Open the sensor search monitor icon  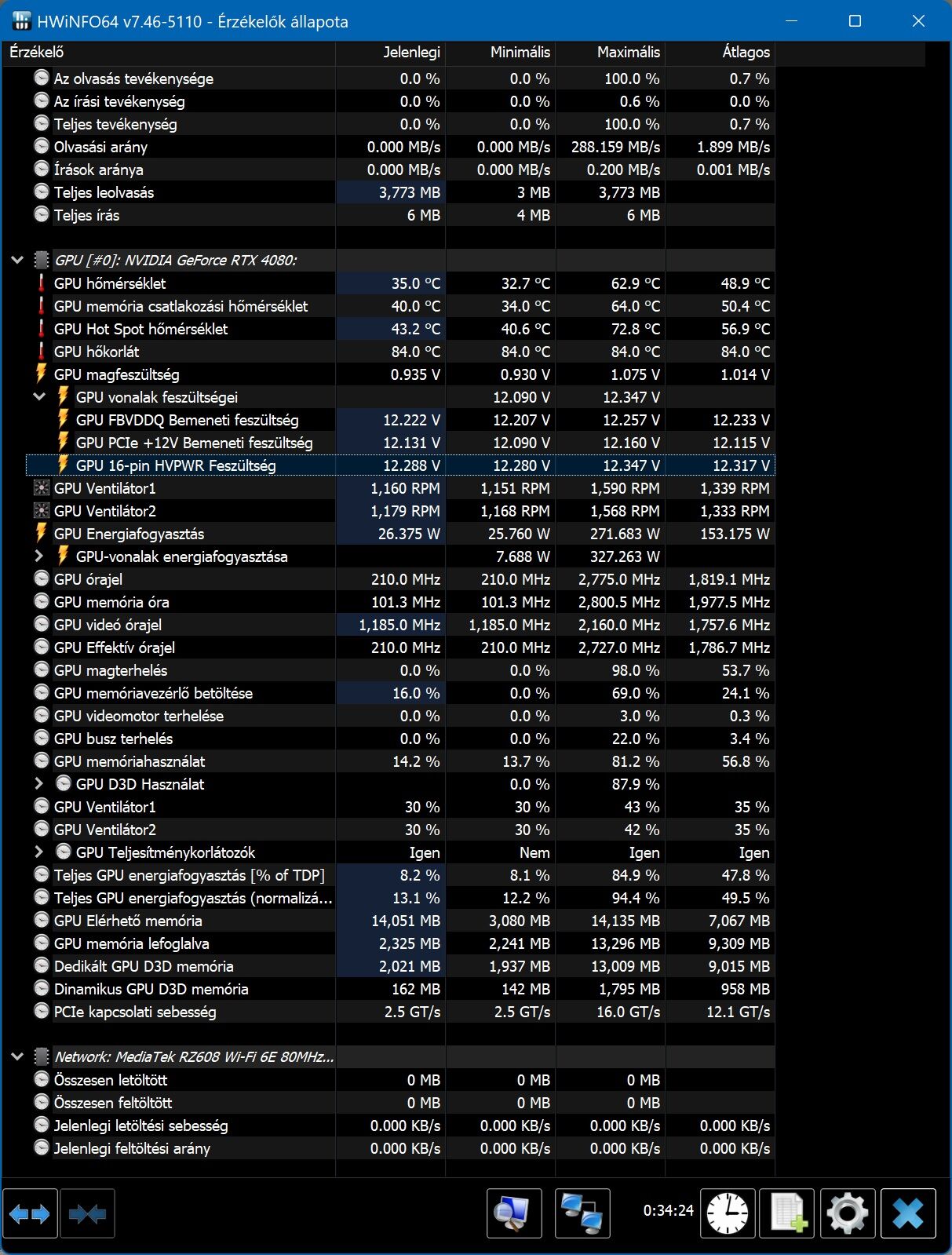(x=514, y=1213)
